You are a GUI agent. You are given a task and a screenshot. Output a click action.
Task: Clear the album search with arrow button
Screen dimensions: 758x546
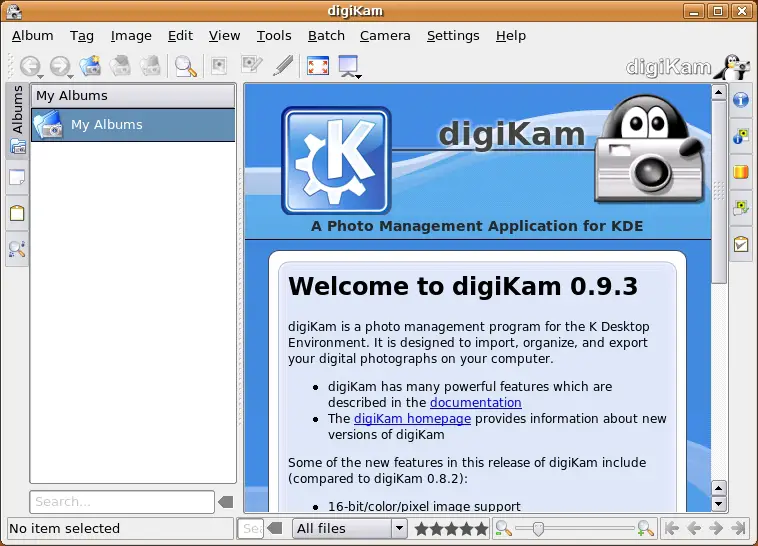click(x=226, y=502)
